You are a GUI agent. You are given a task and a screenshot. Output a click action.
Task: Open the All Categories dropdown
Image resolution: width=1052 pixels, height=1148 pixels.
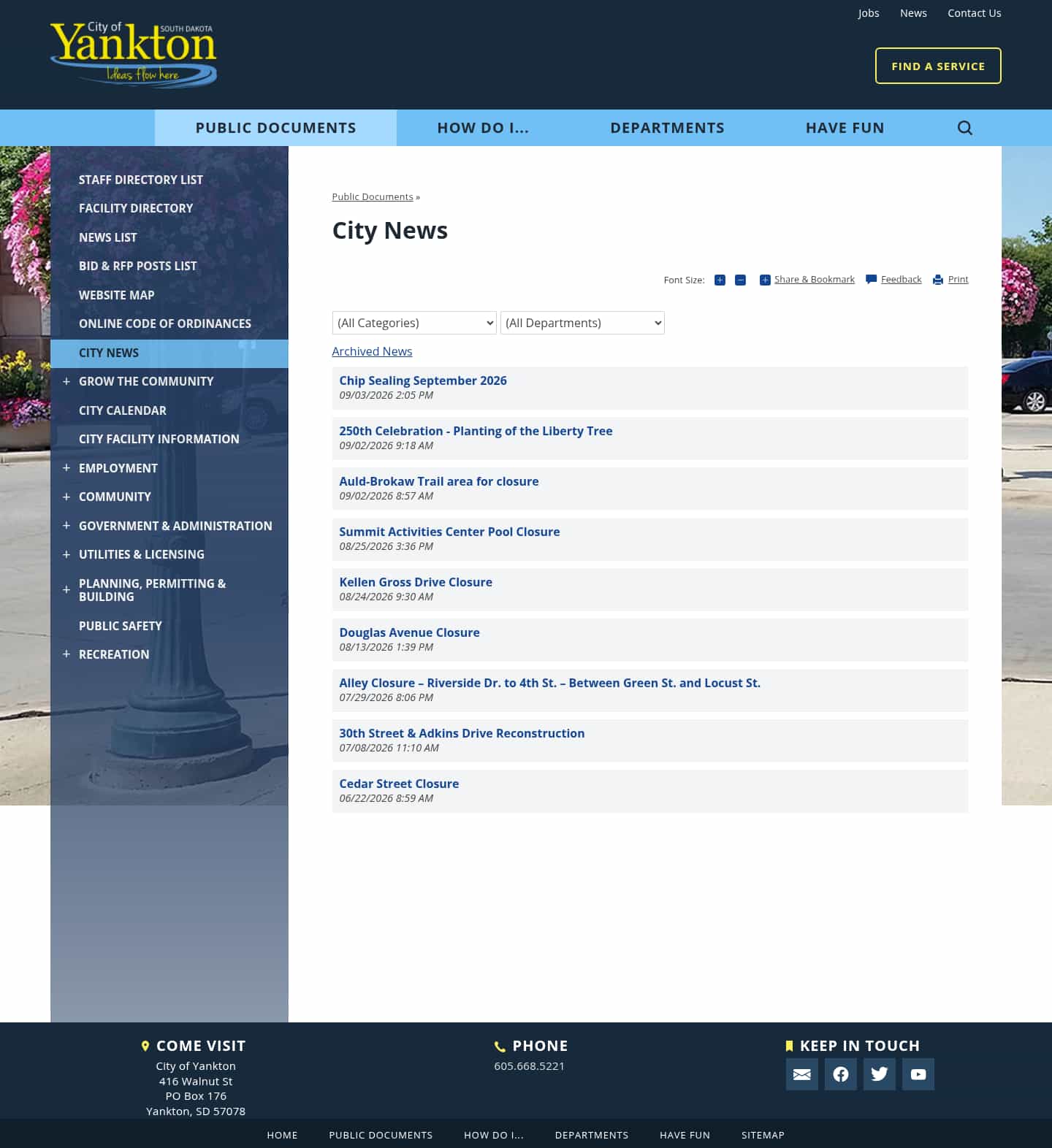(x=414, y=323)
